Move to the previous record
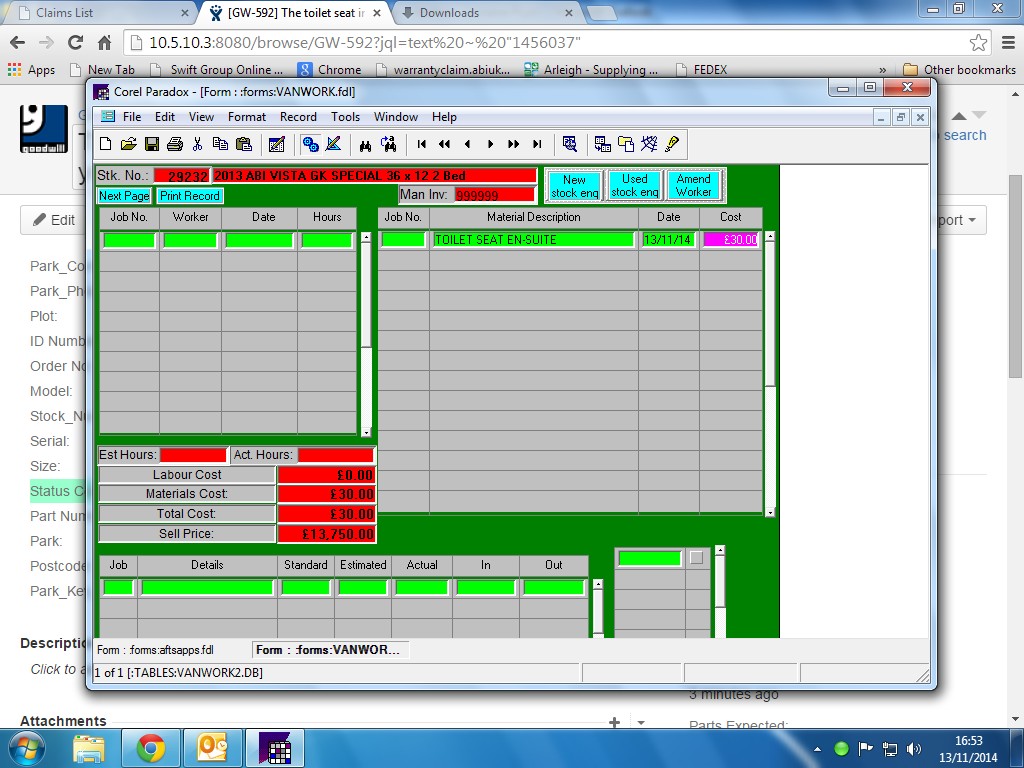1024x768 pixels. (468, 144)
